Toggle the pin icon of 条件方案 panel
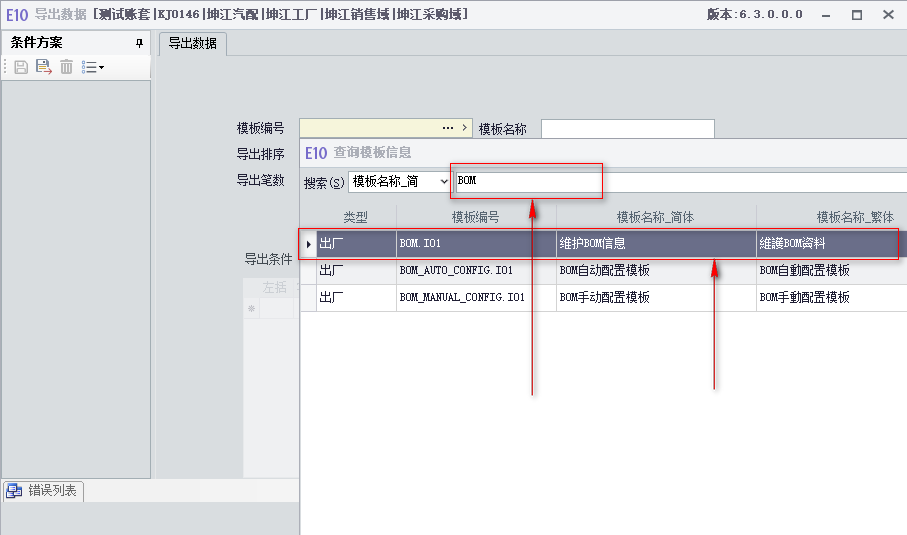The image size is (907, 535). [x=139, y=43]
